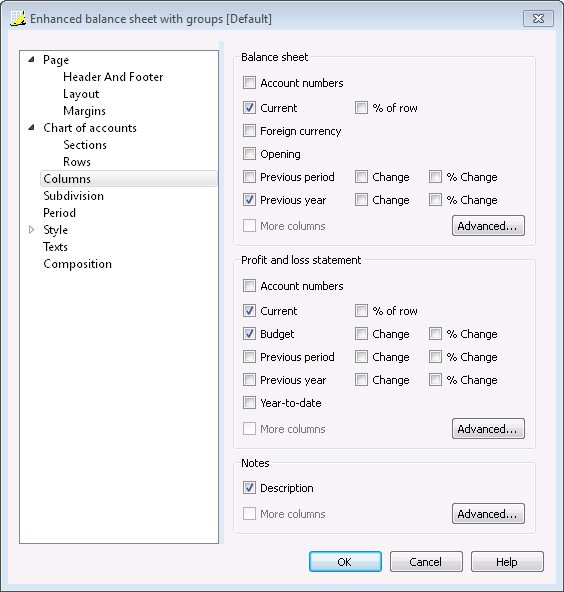
Task: Expand the Style tree node
Action: (x=32, y=230)
